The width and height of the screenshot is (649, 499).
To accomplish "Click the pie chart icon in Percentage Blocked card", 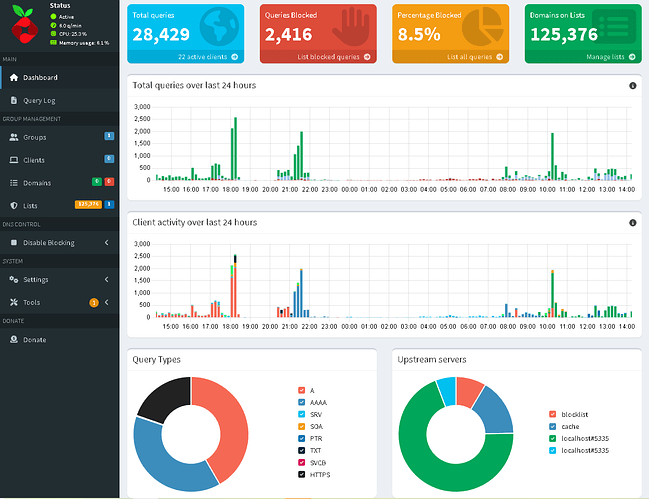I will pyautogui.click(x=483, y=26).
